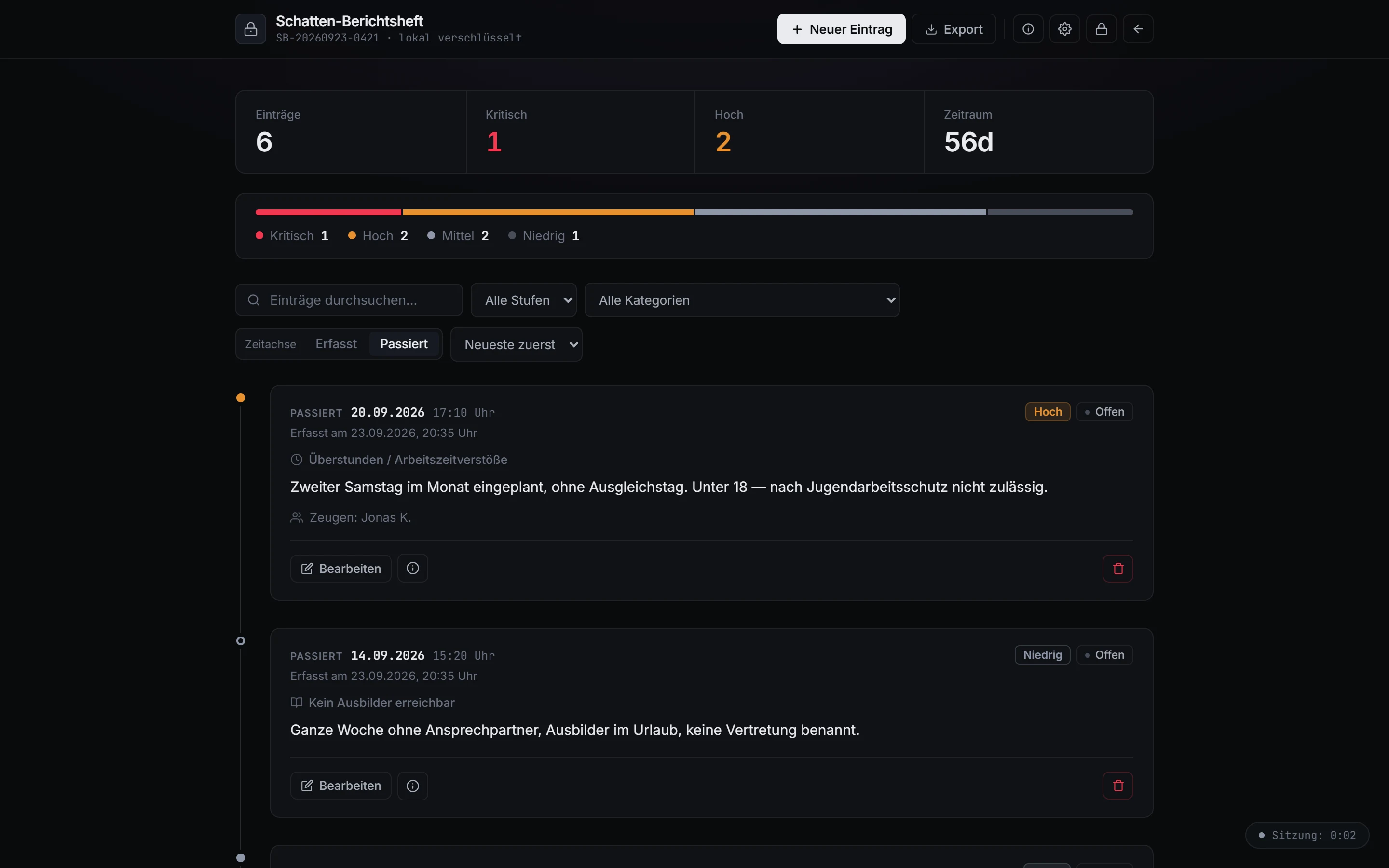Screen dimensions: 1389x868
Task: Open the Alle Kategorien dropdown
Action: [742, 300]
